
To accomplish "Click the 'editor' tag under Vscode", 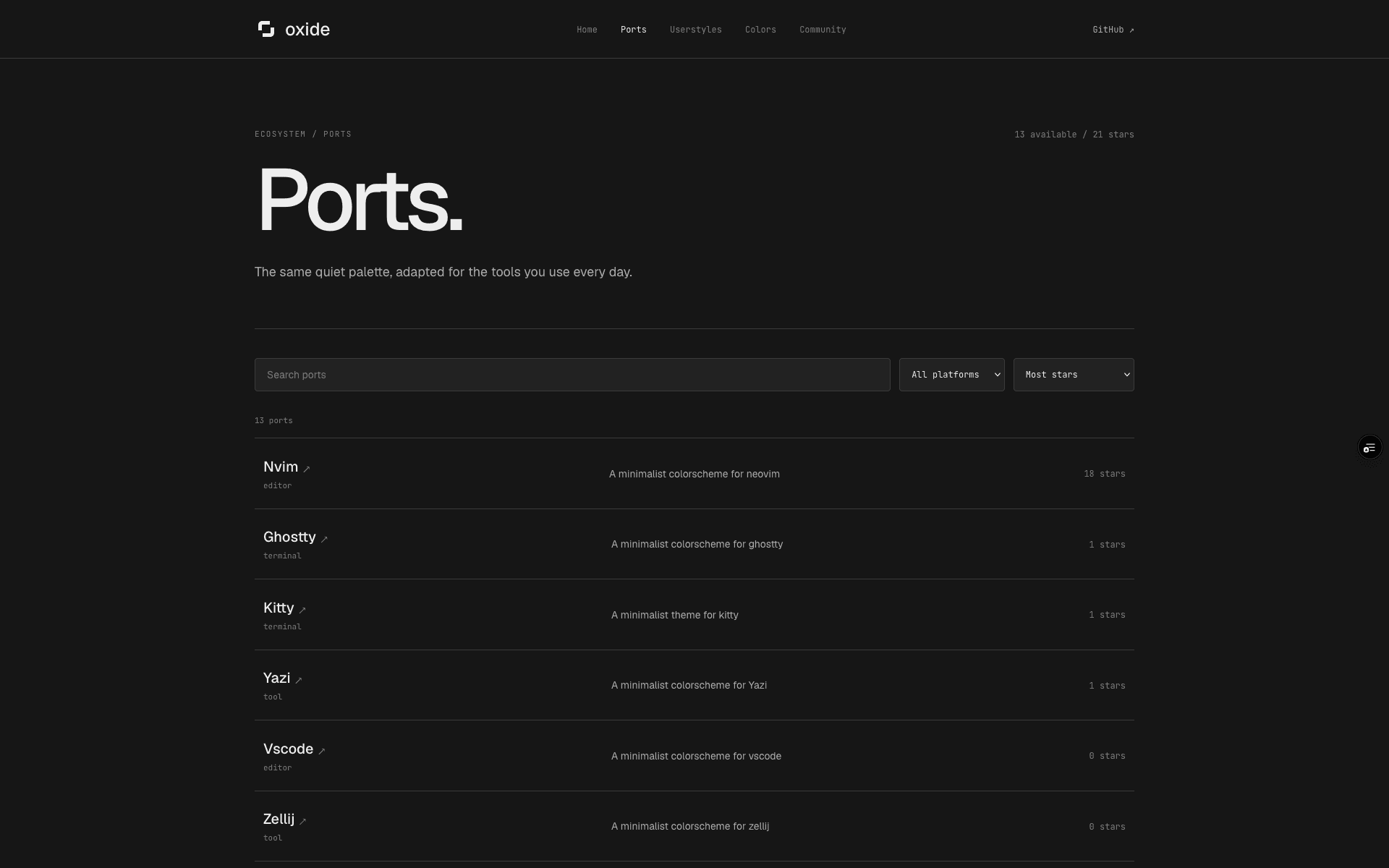I will [277, 767].
